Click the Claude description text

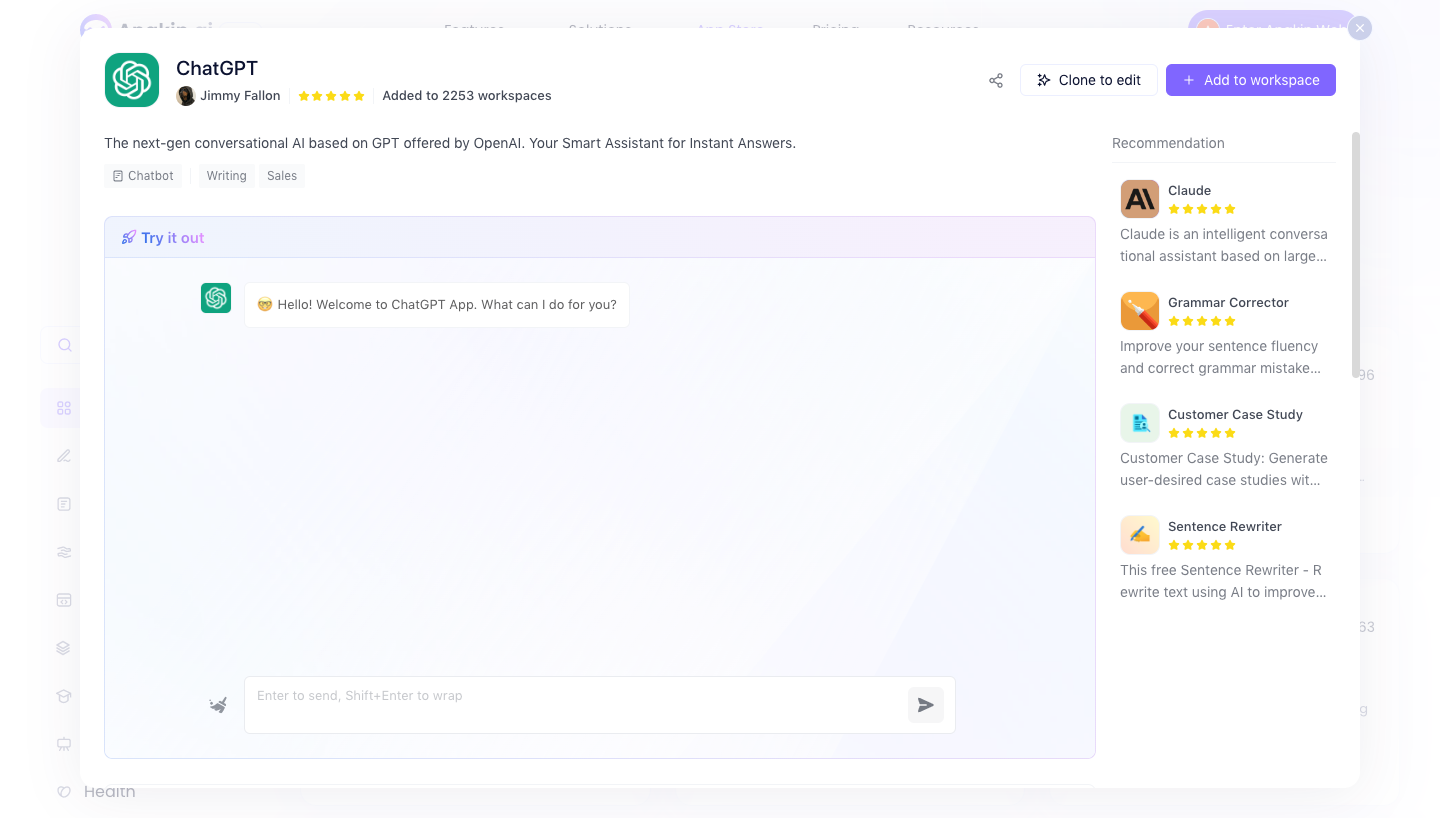[x=1224, y=245]
